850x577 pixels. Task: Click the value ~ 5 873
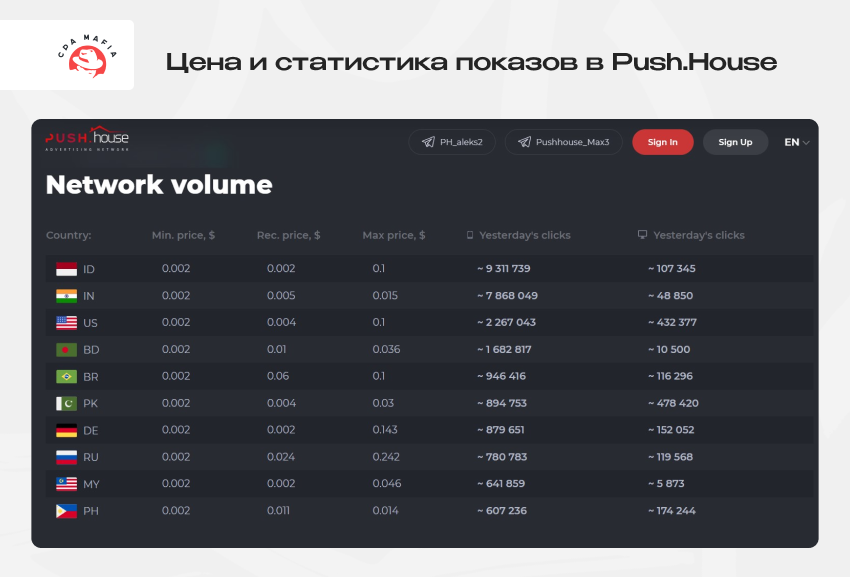pos(666,483)
